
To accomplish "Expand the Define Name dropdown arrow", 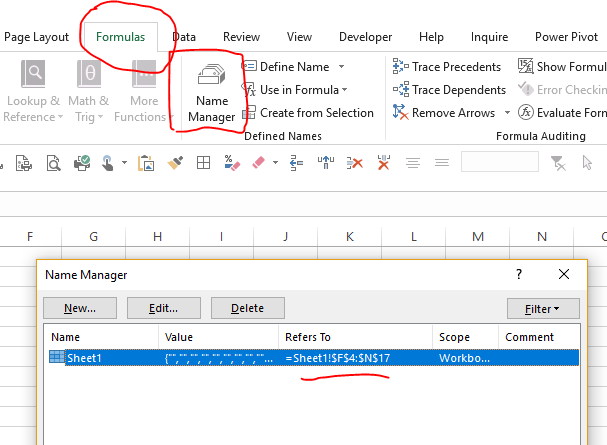I will (341, 67).
